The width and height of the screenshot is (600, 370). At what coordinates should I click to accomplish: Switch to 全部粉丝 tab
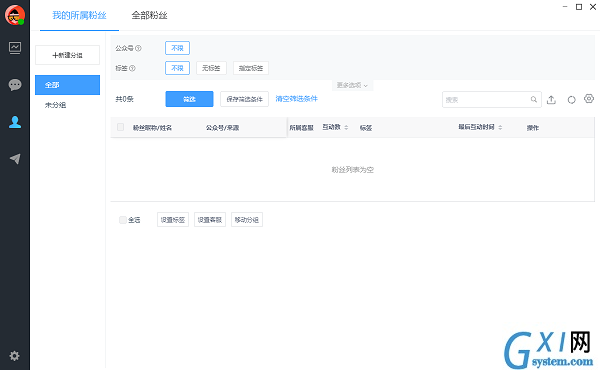(150, 15)
